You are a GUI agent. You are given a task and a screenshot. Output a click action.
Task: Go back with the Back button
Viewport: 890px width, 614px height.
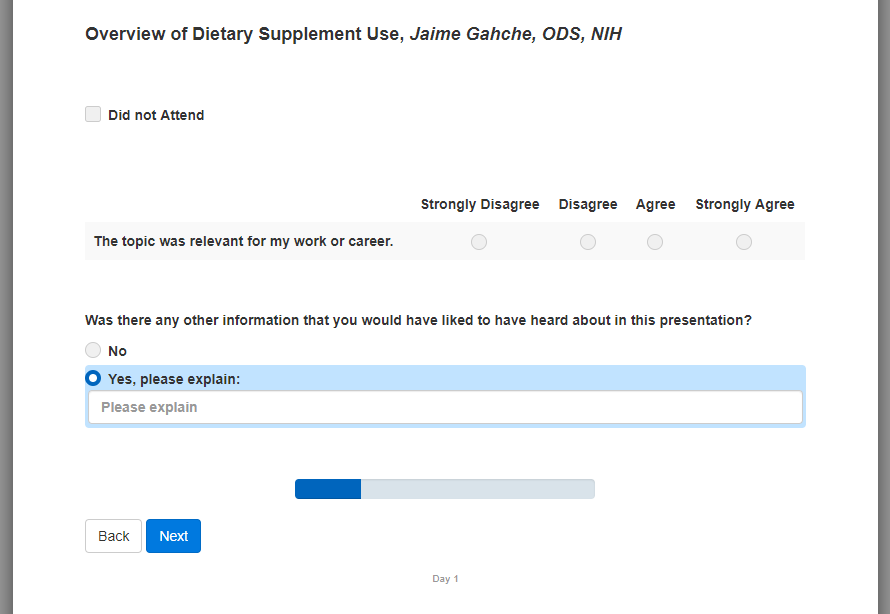pos(113,536)
